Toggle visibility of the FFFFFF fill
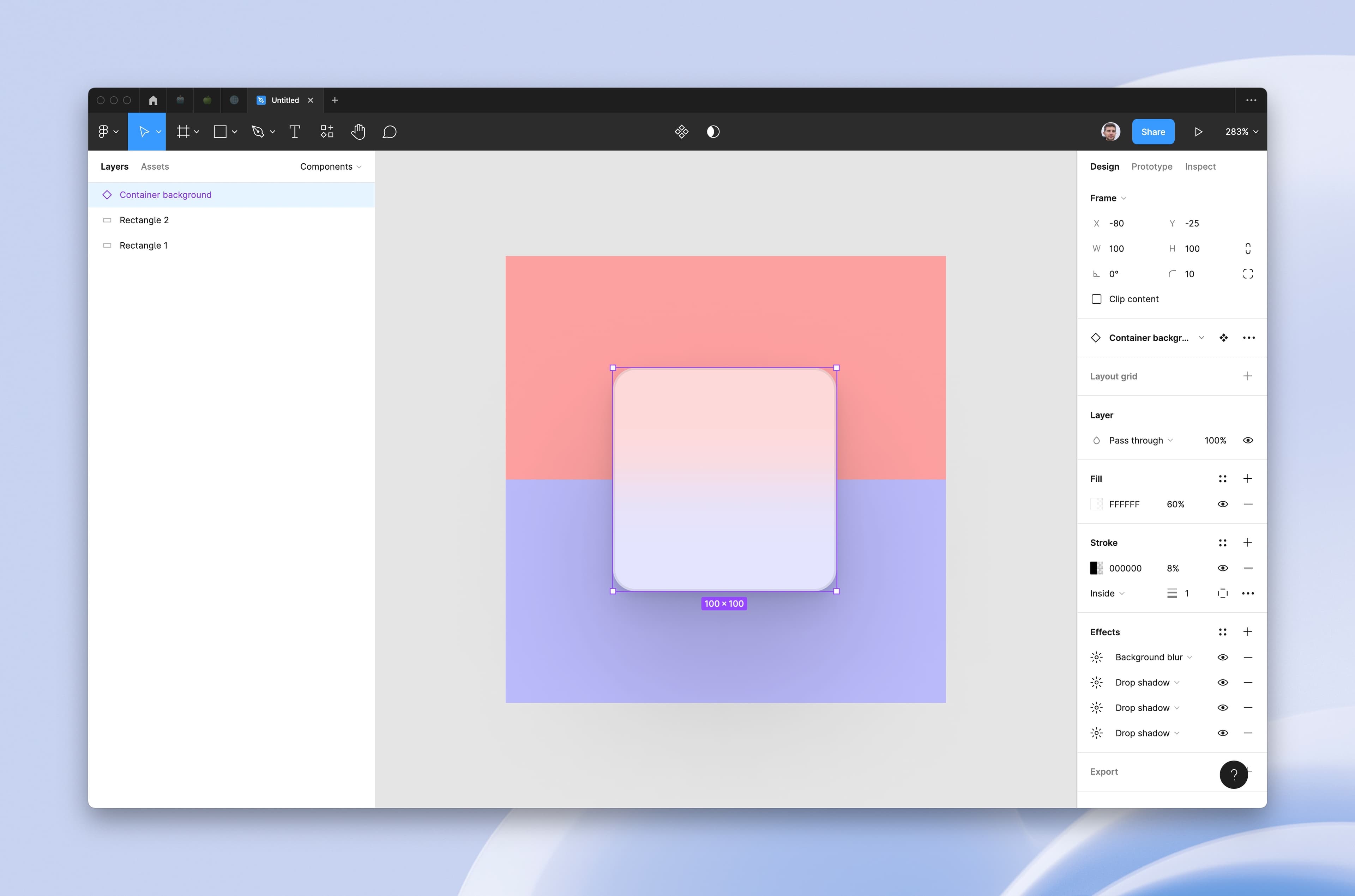The image size is (1355, 896). [x=1222, y=504]
